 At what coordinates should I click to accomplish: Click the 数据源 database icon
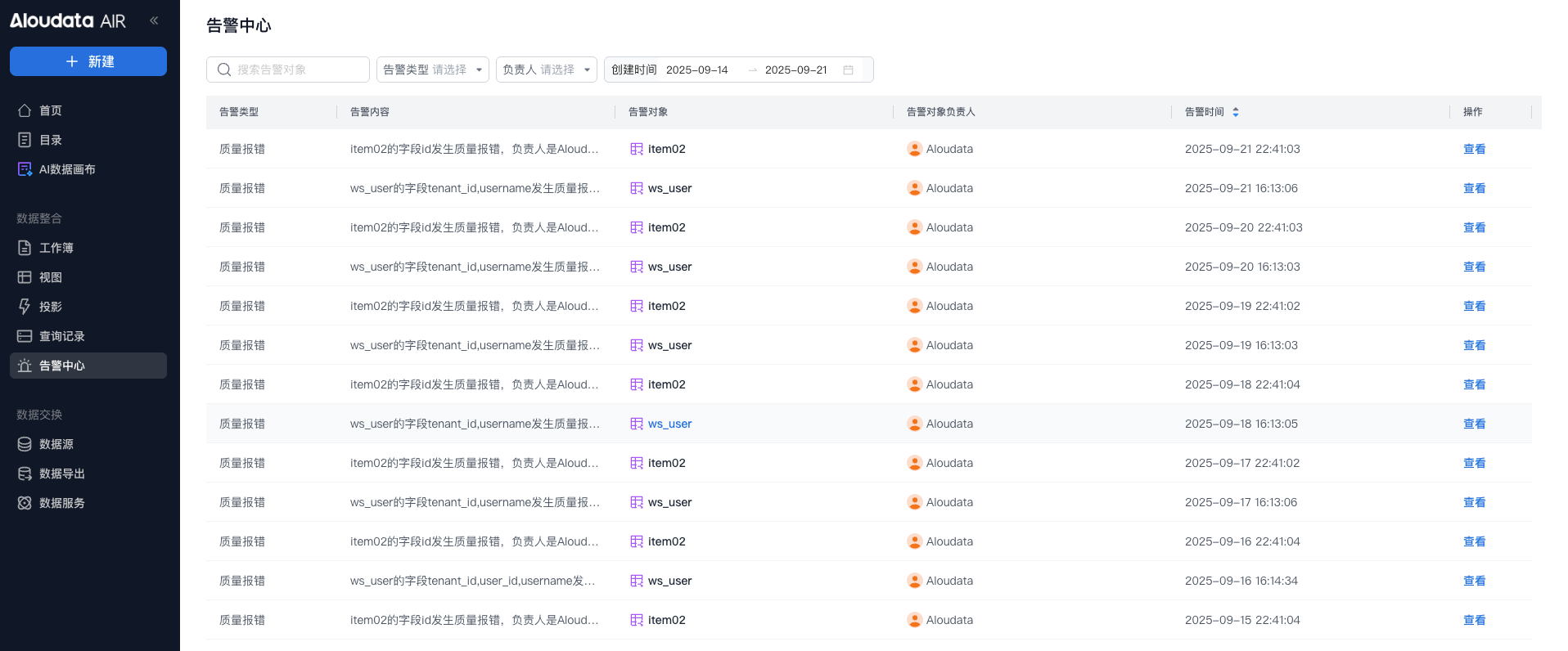pos(25,444)
